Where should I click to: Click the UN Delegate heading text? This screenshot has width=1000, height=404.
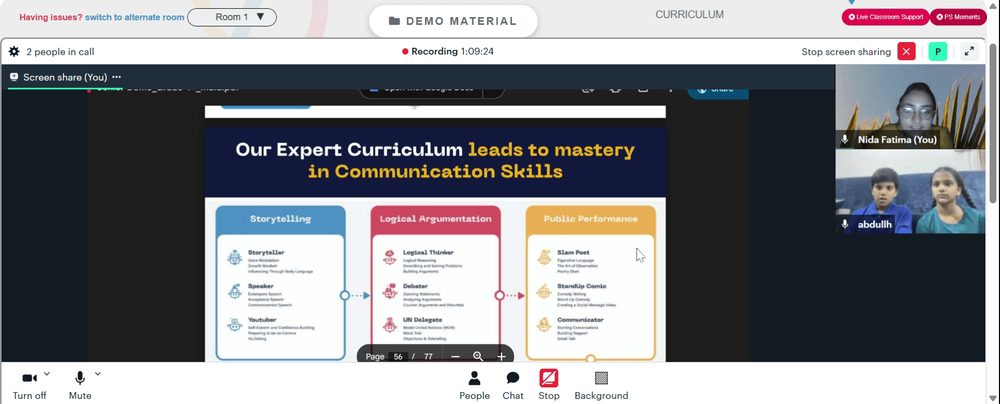423,320
